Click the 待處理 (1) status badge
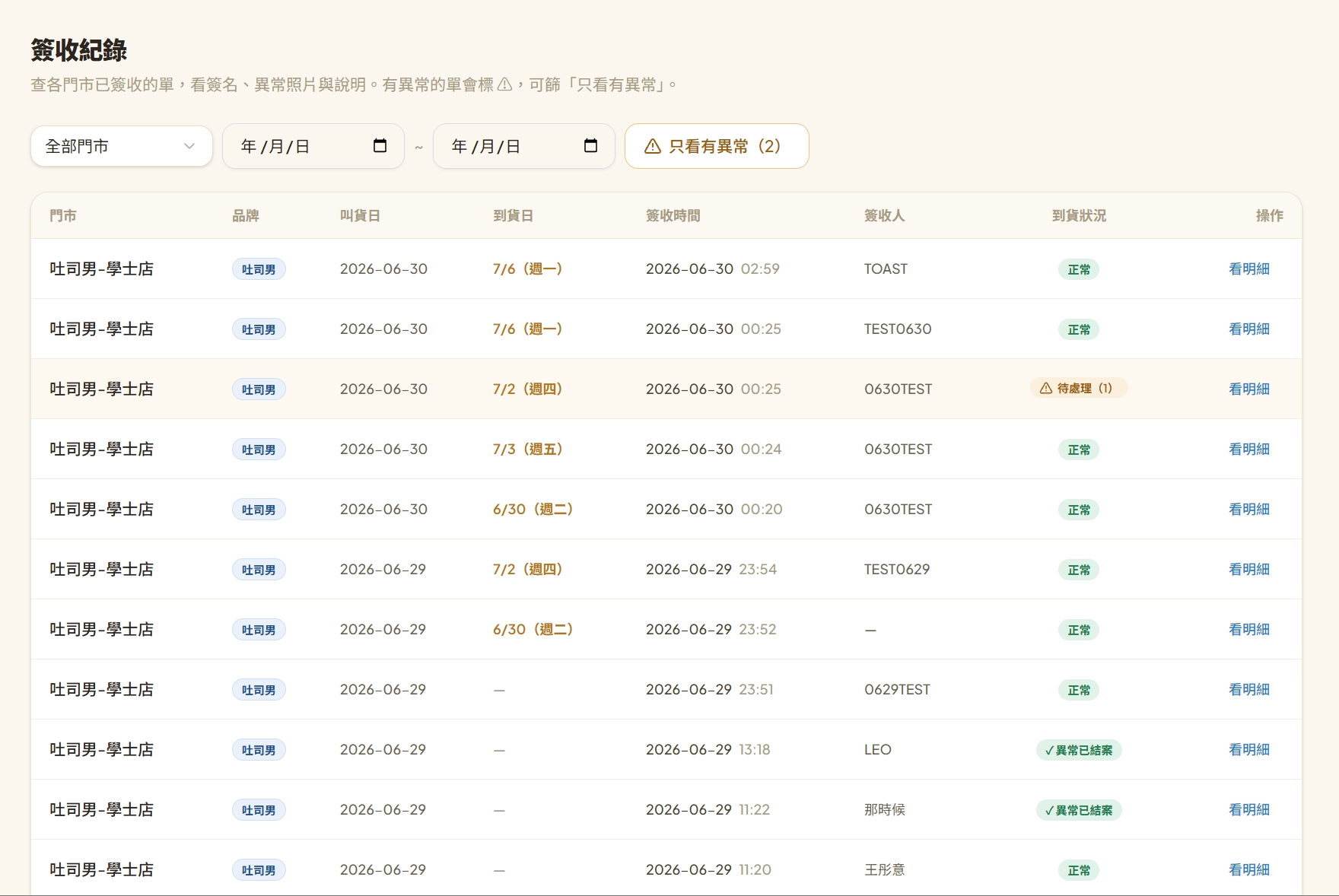This screenshot has width=1339, height=896. [1079, 388]
